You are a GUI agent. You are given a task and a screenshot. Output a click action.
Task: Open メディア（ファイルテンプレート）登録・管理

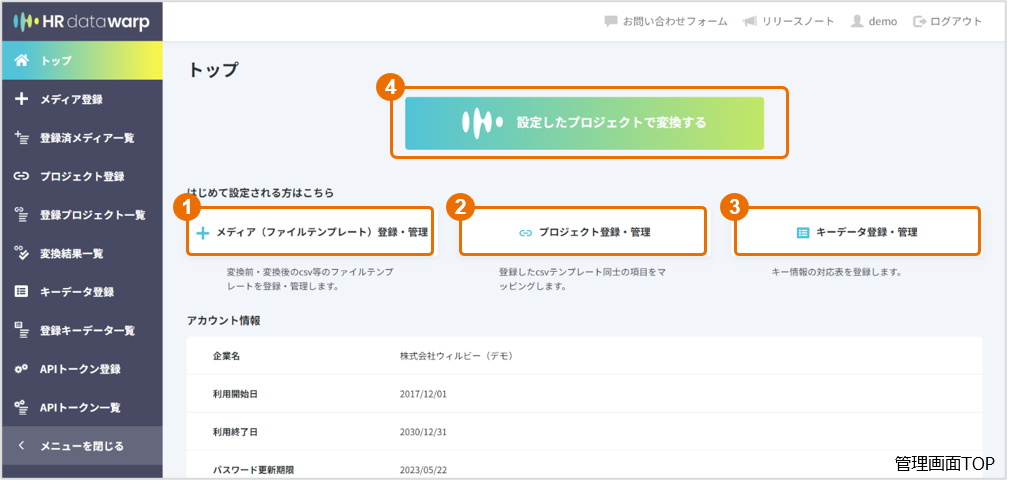pyautogui.click(x=312, y=232)
